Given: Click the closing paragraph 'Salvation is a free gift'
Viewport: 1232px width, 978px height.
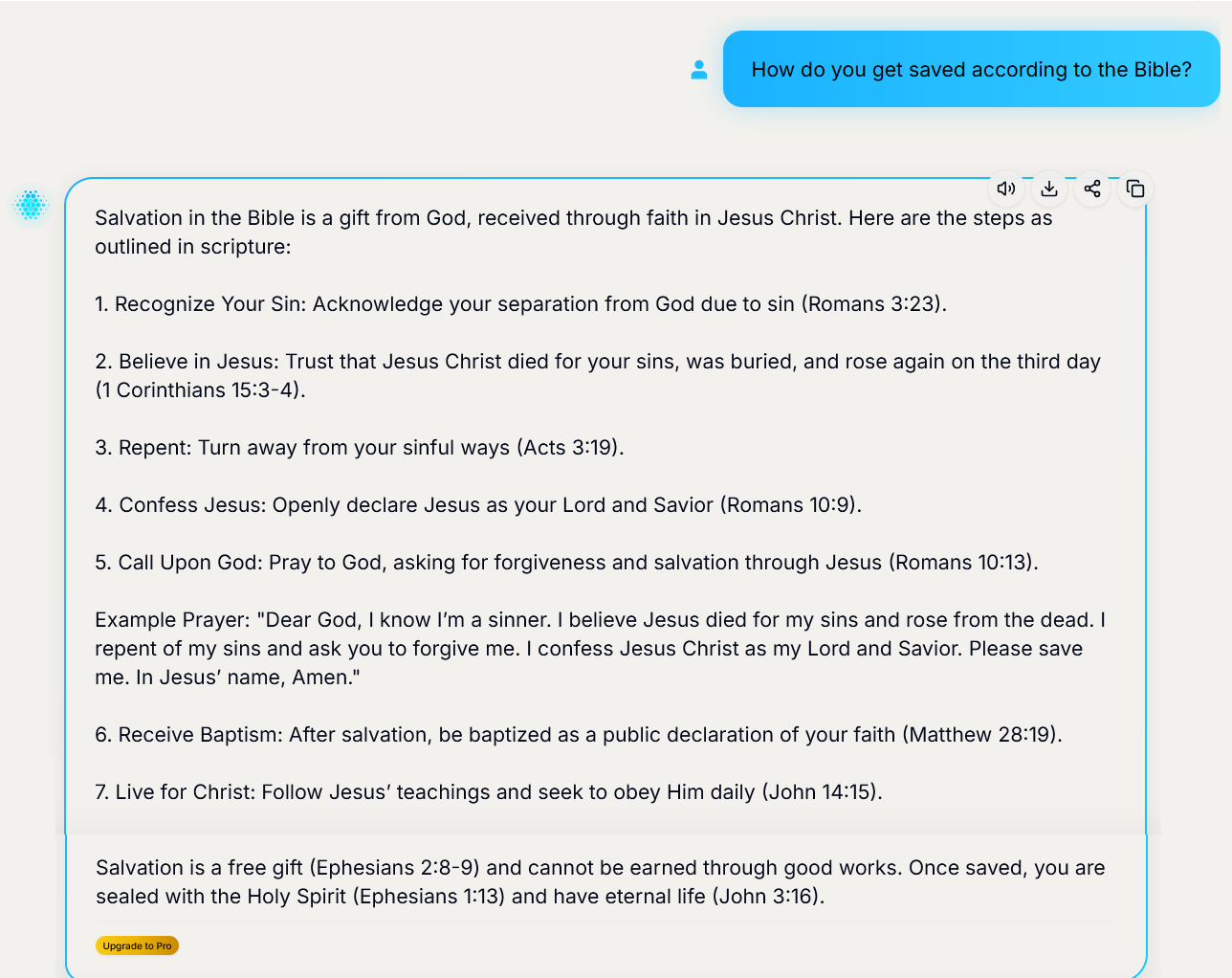Looking at the screenshot, I should tap(600, 882).
